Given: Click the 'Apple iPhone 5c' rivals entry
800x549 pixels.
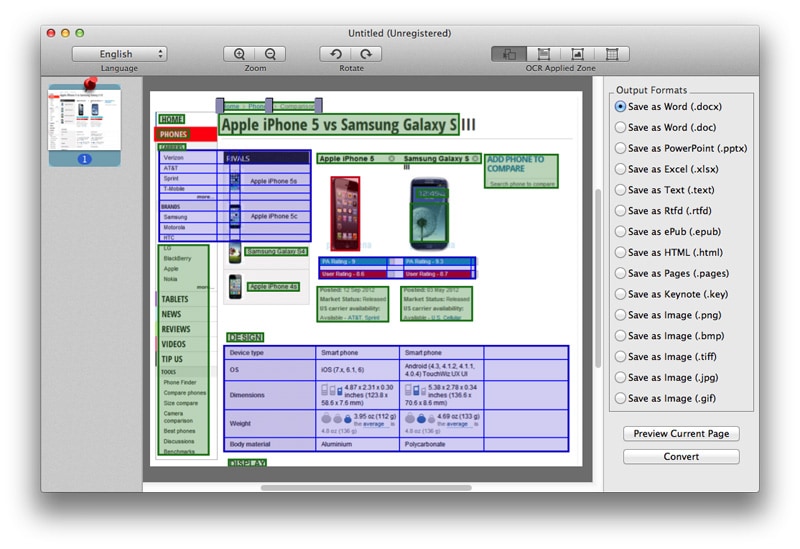Looking at the screenshot, I should tap(274, 216).
